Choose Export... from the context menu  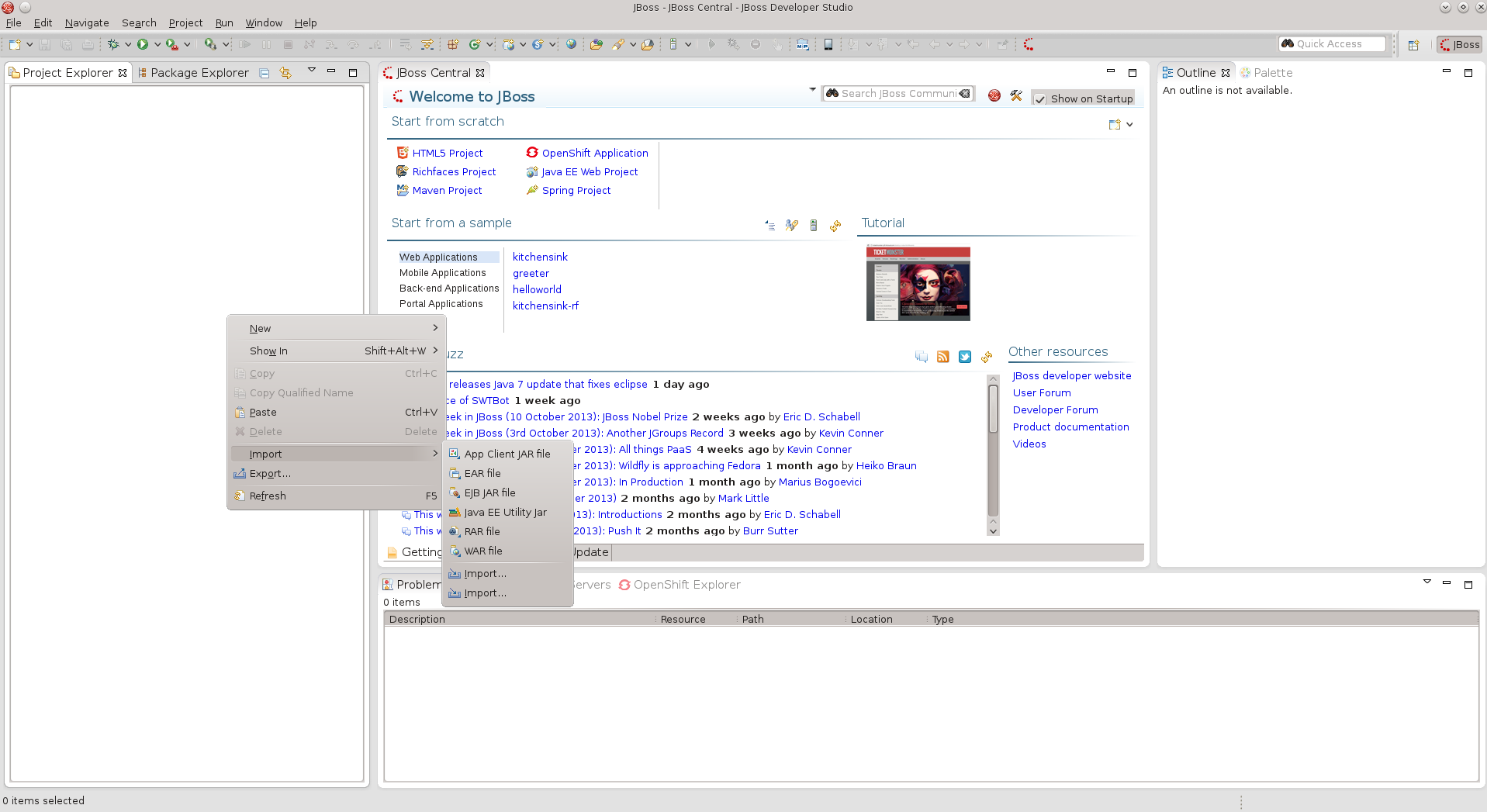click(337, 474)
